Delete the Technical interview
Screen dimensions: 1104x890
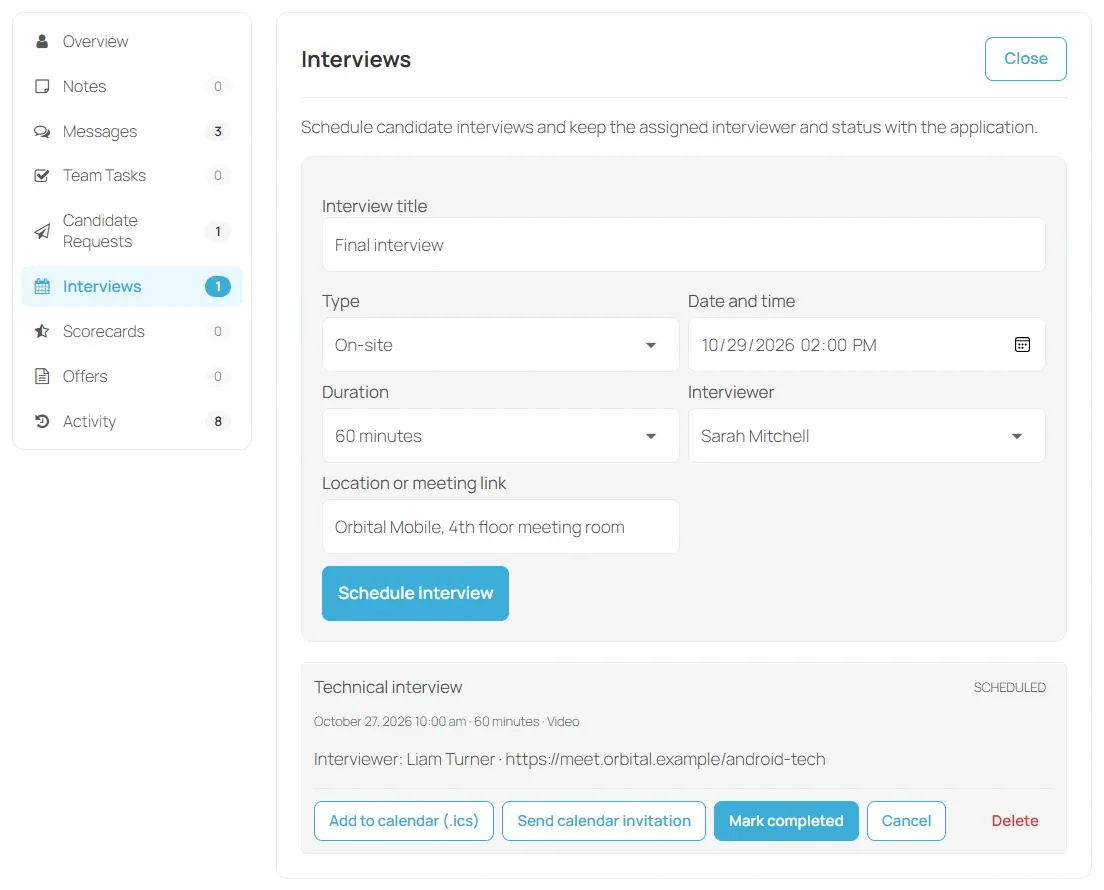(1015, 821)
